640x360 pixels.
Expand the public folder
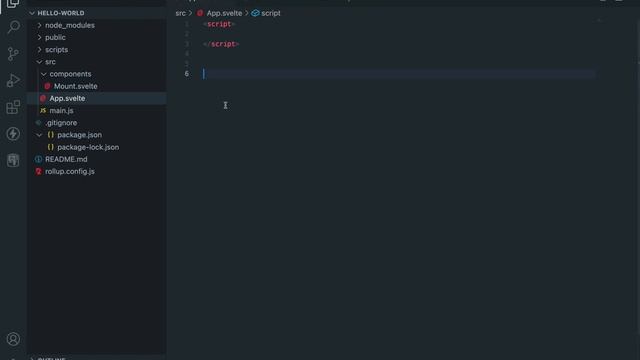point(39,38)
